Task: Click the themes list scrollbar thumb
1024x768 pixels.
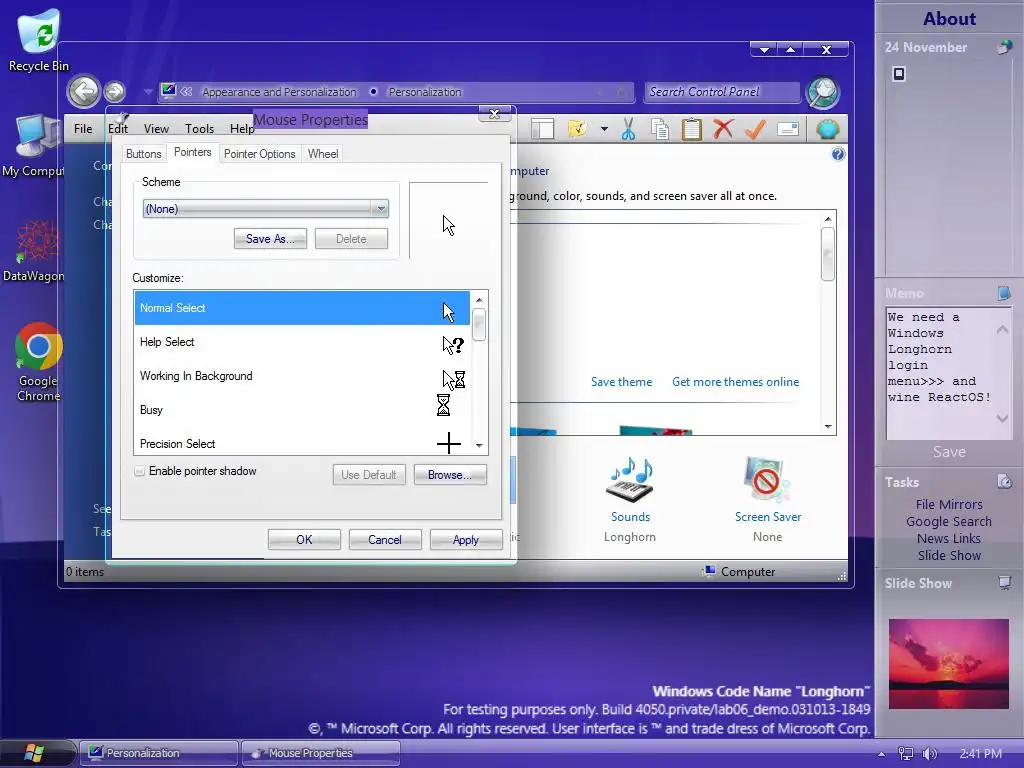Action: click(x=827, y=253)
